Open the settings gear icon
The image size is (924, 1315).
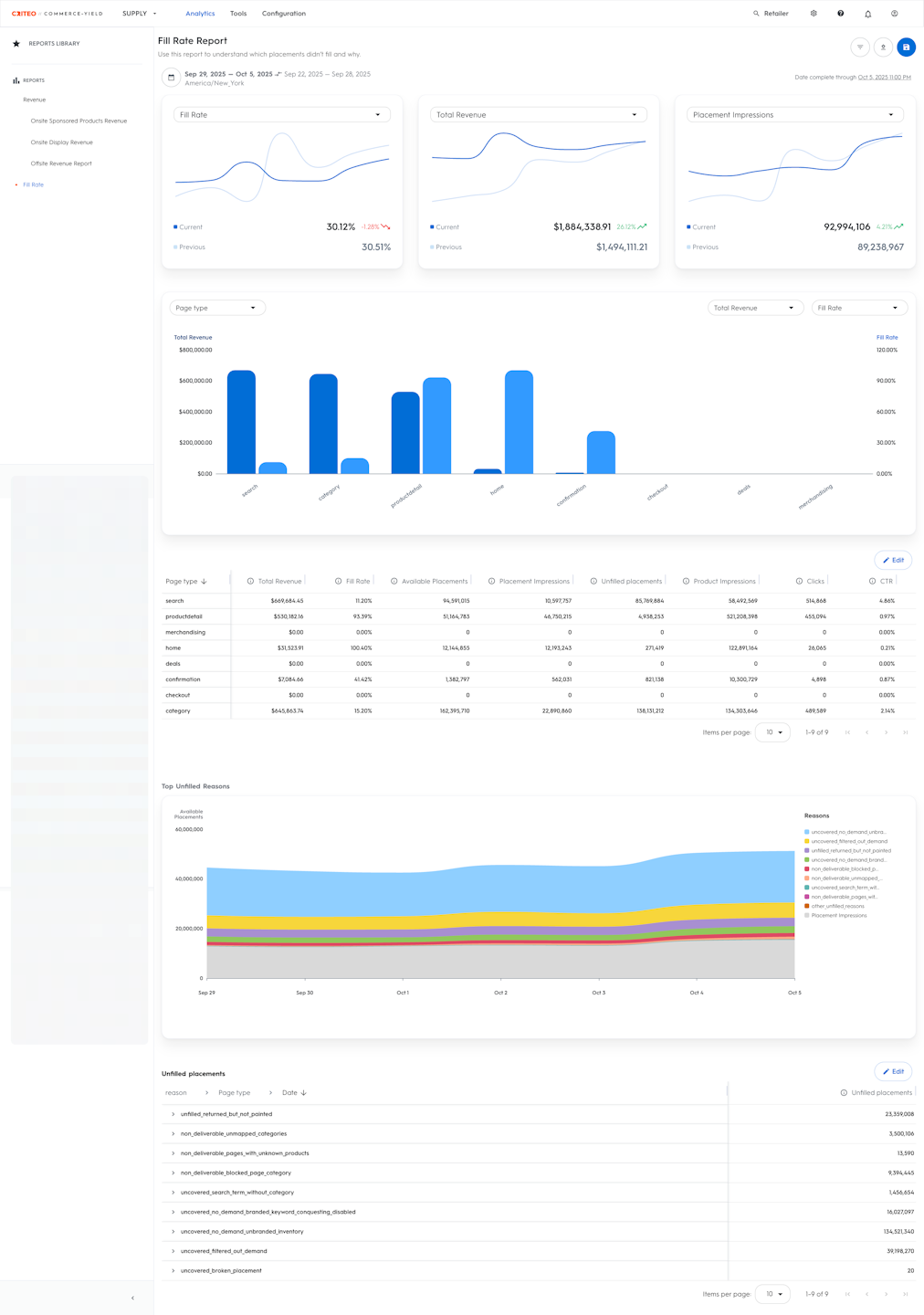point(814,14)
